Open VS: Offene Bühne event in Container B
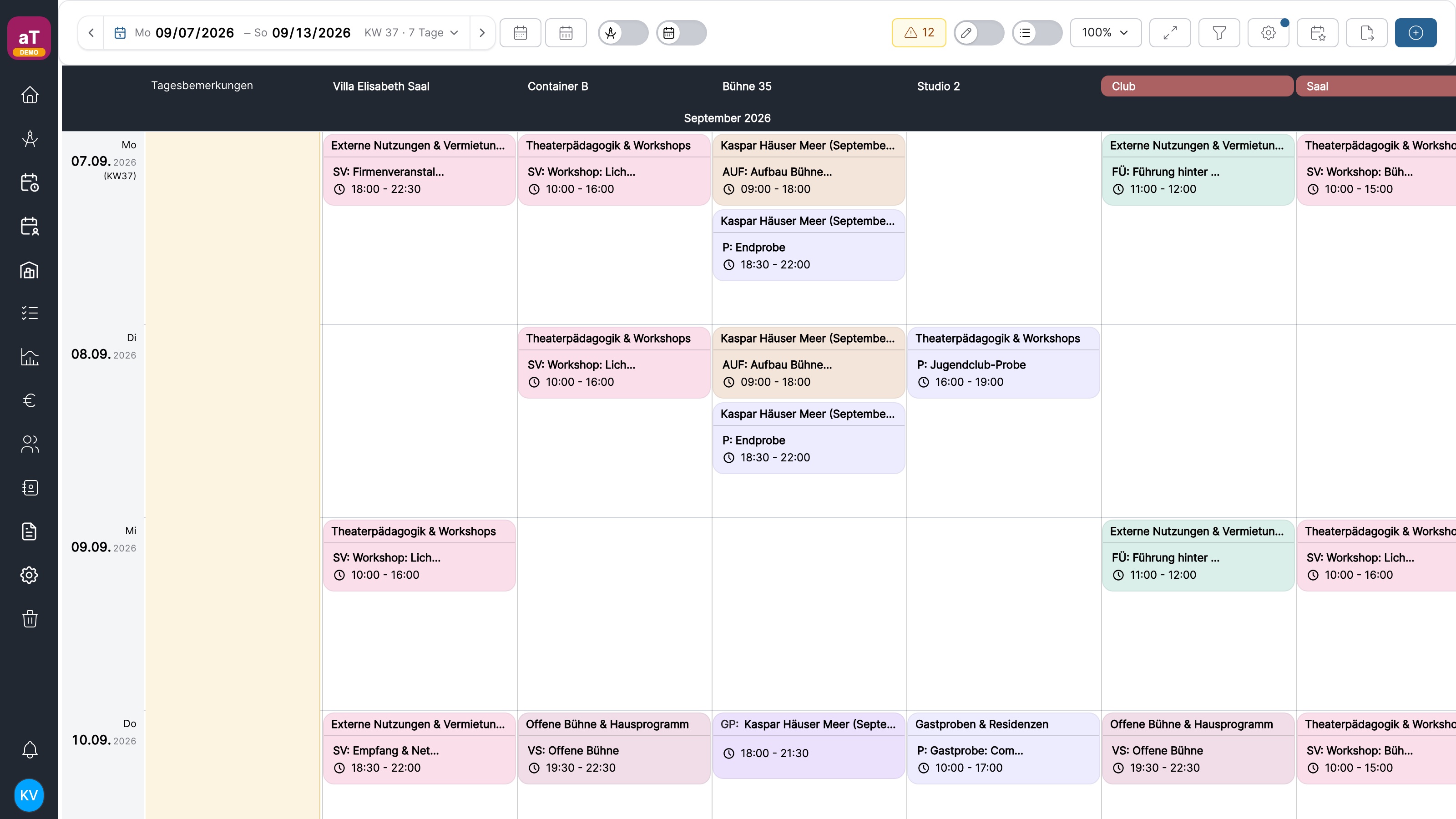Screen dimensions: 1456x819 [x=614, y=748]
